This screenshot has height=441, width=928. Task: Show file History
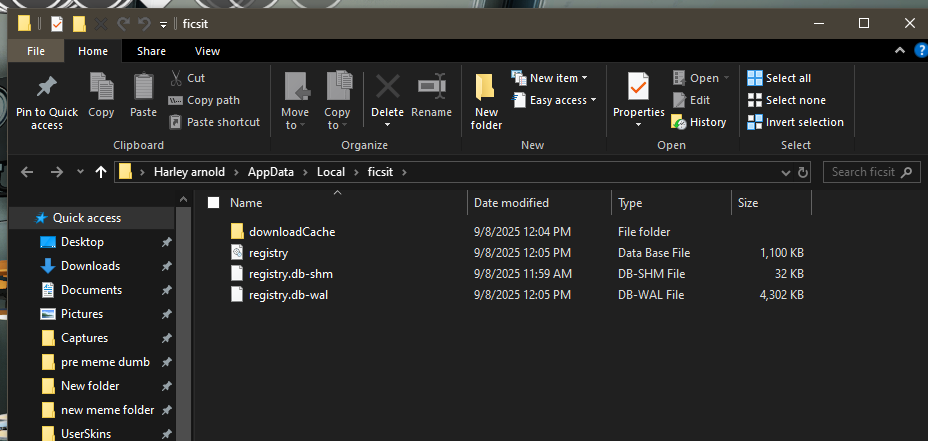[699, 122]
